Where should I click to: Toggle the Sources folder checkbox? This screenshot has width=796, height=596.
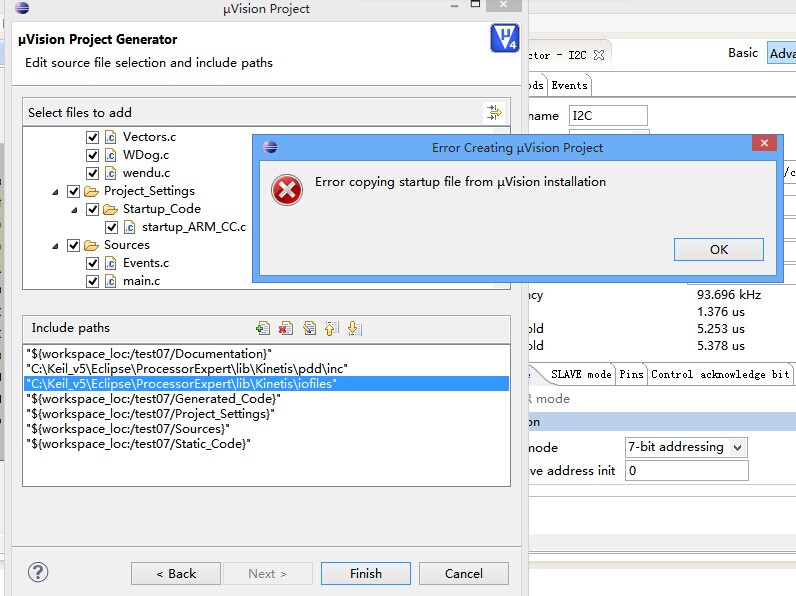[74, 245]
